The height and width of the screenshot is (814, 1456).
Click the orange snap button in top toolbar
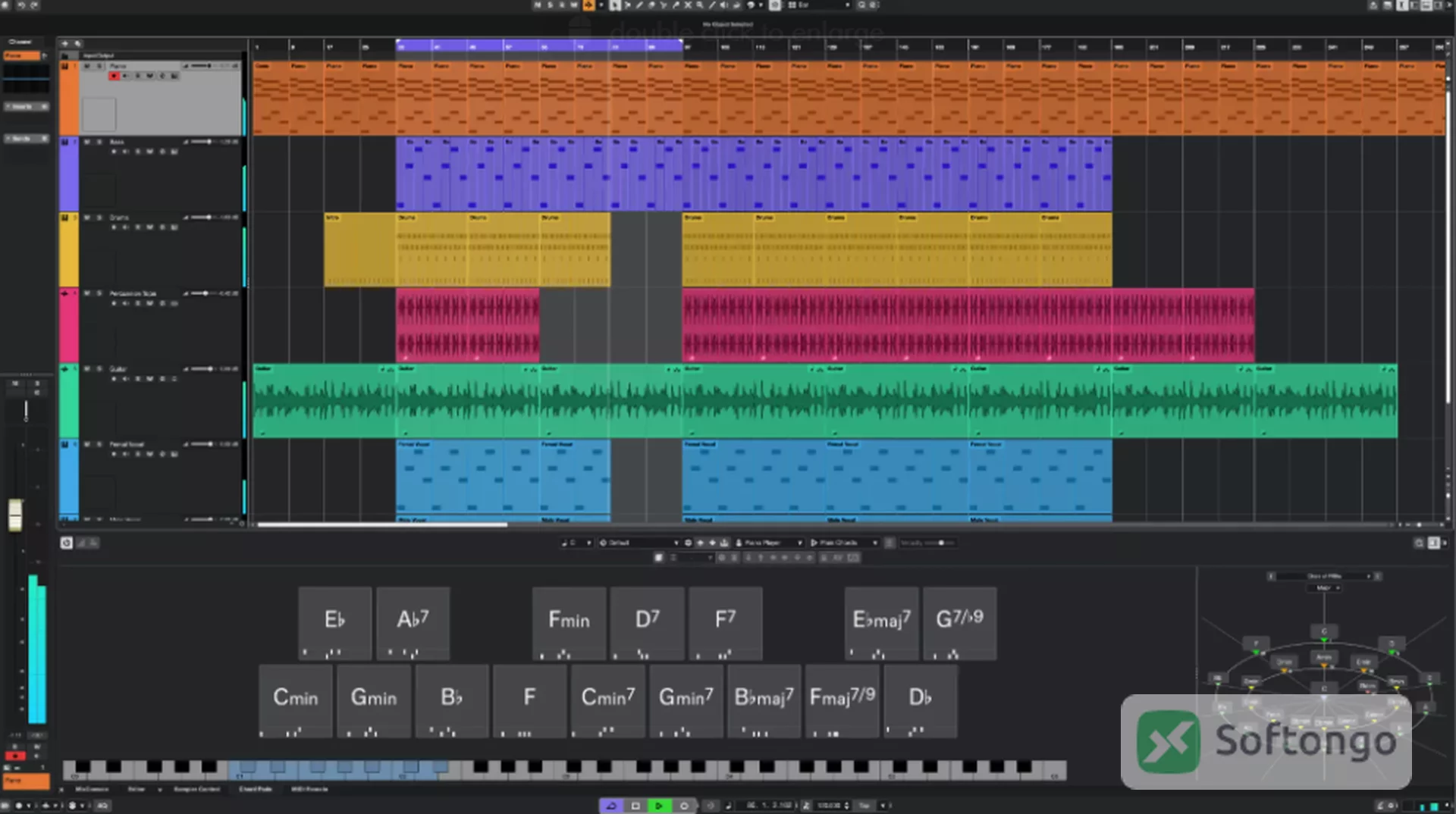(588, 5)
